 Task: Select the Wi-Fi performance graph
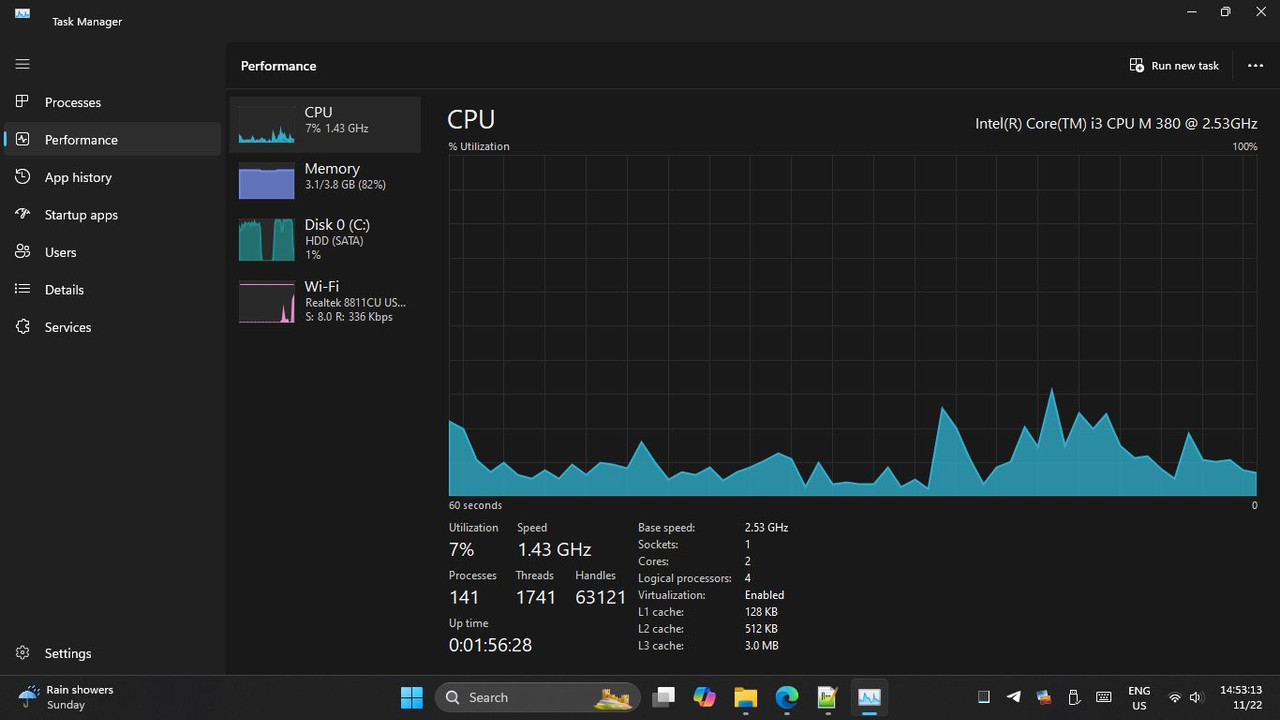pyautogui.click(x=322, y=301)
